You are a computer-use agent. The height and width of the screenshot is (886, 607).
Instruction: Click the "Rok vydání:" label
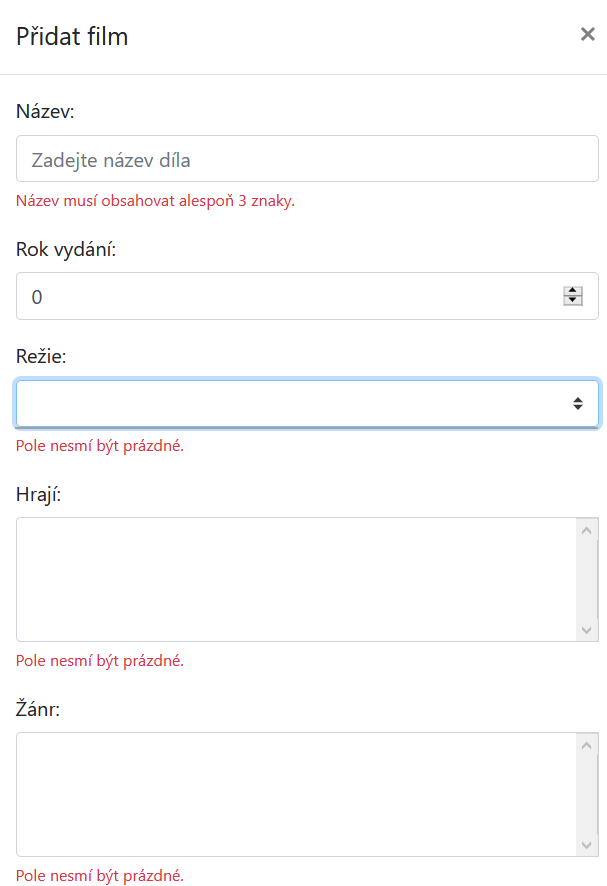point(66,249)
